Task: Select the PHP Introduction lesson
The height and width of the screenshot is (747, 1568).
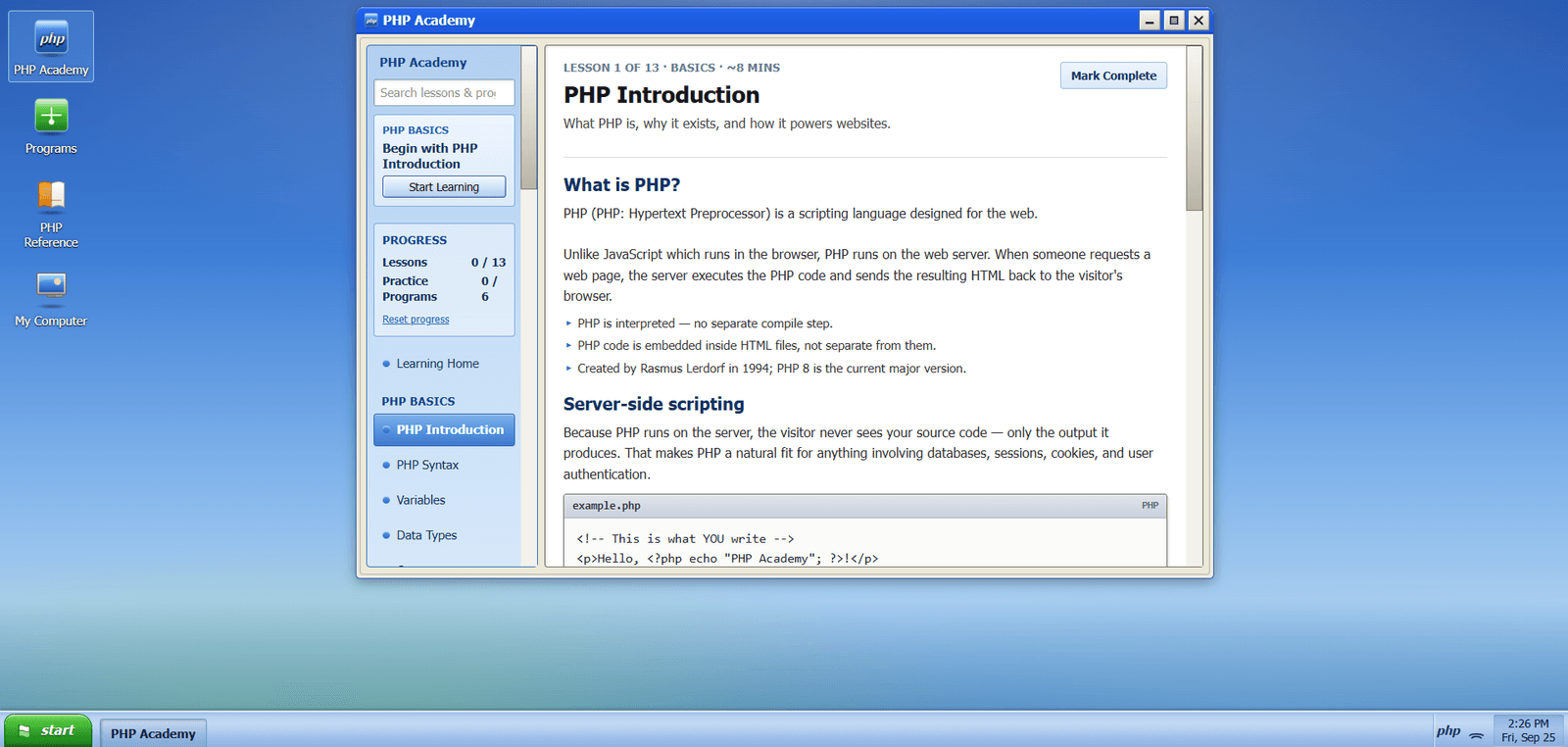Action: [x=444, y=429]
